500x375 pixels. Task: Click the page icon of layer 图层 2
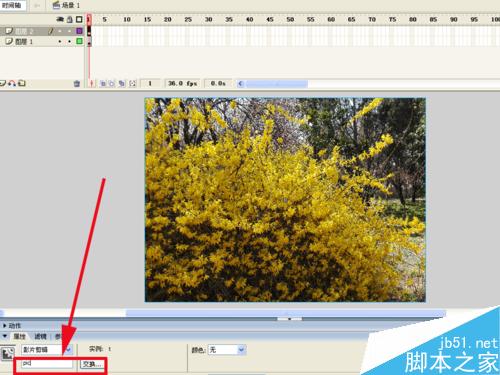pyautogui.click(x=9, y=31)
